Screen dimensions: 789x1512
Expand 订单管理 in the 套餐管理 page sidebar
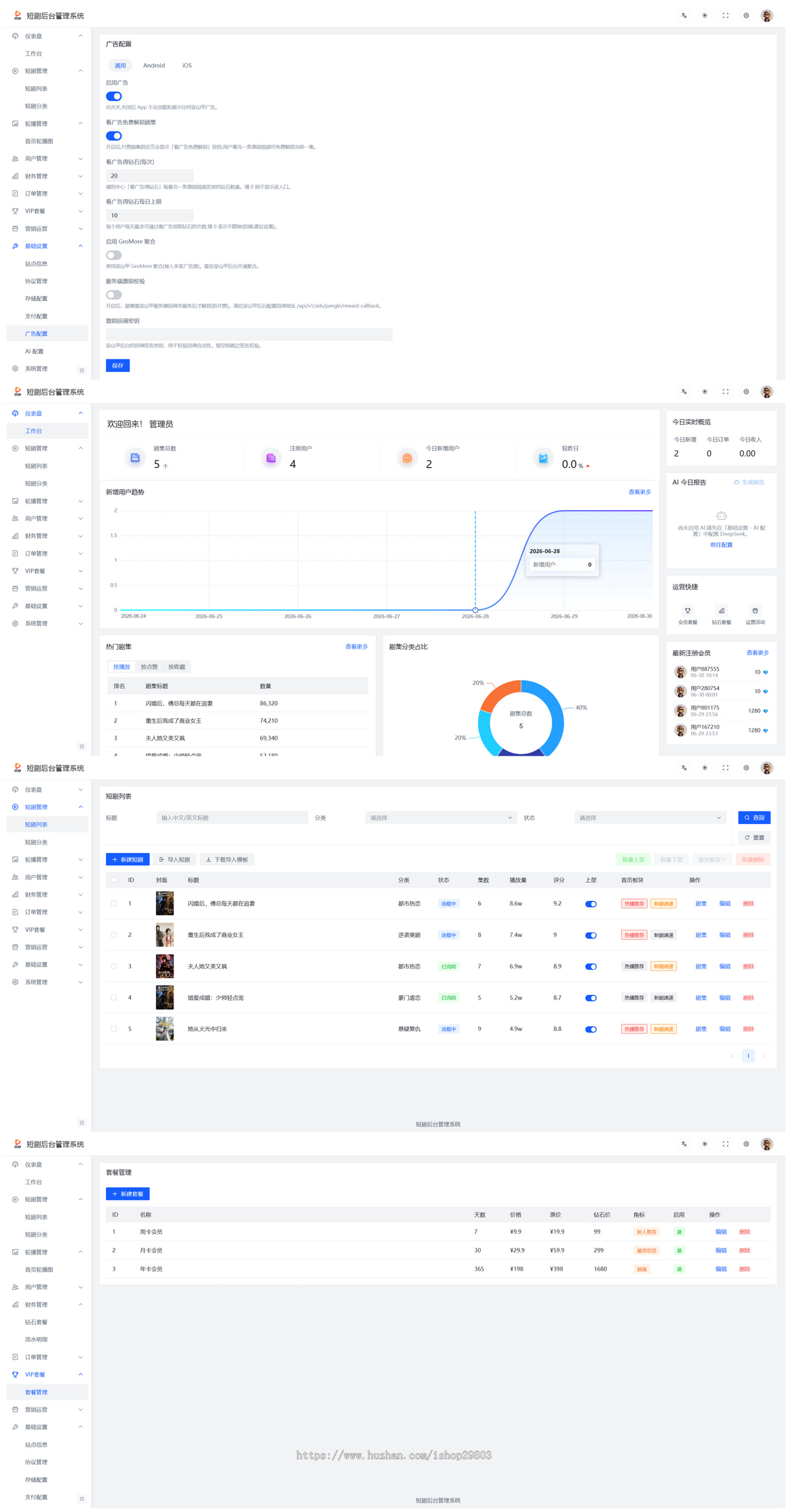(x=46, y=1357)
